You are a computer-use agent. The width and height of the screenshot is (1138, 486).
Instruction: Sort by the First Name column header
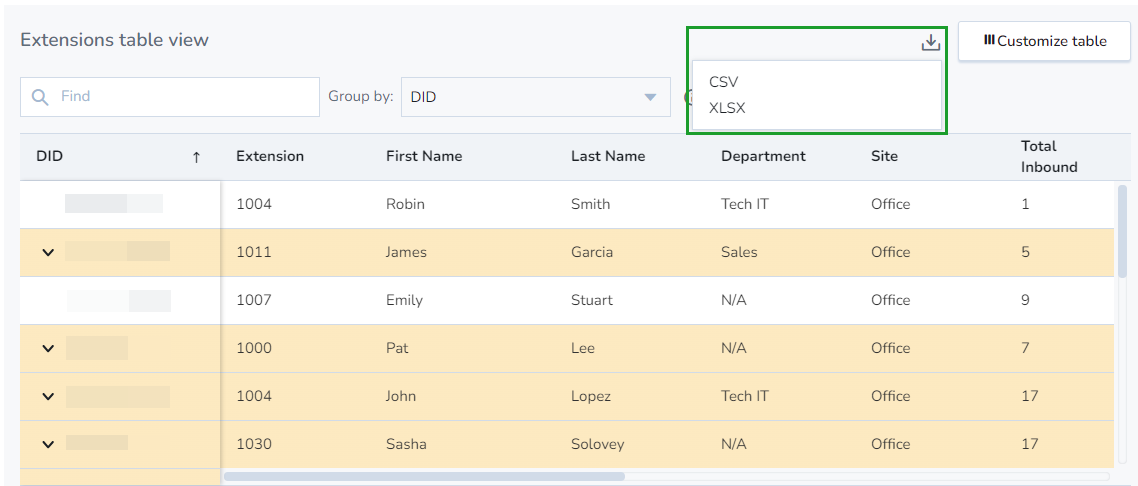(424, 156)
